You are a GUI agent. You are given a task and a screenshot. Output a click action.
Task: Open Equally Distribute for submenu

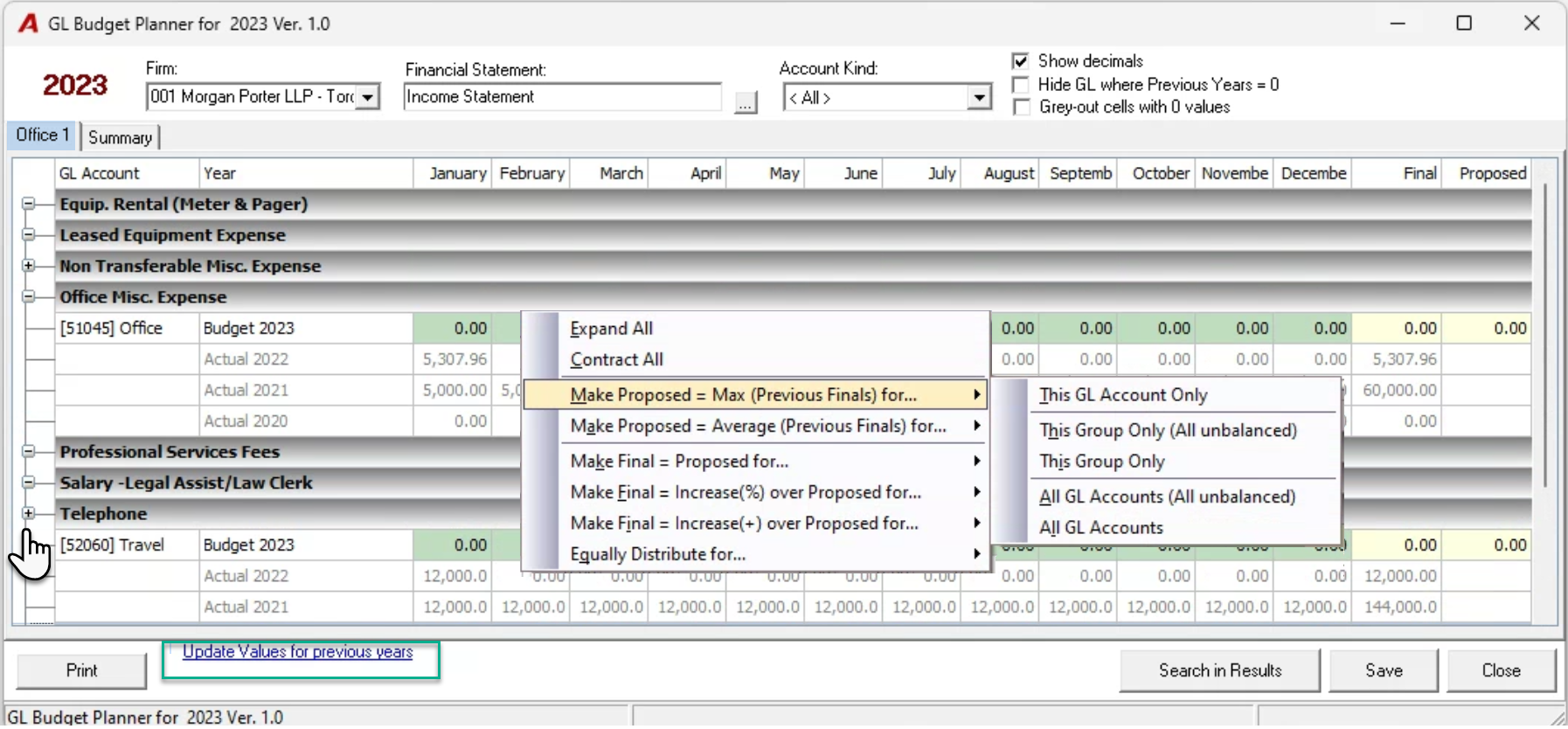coord(756,554)
